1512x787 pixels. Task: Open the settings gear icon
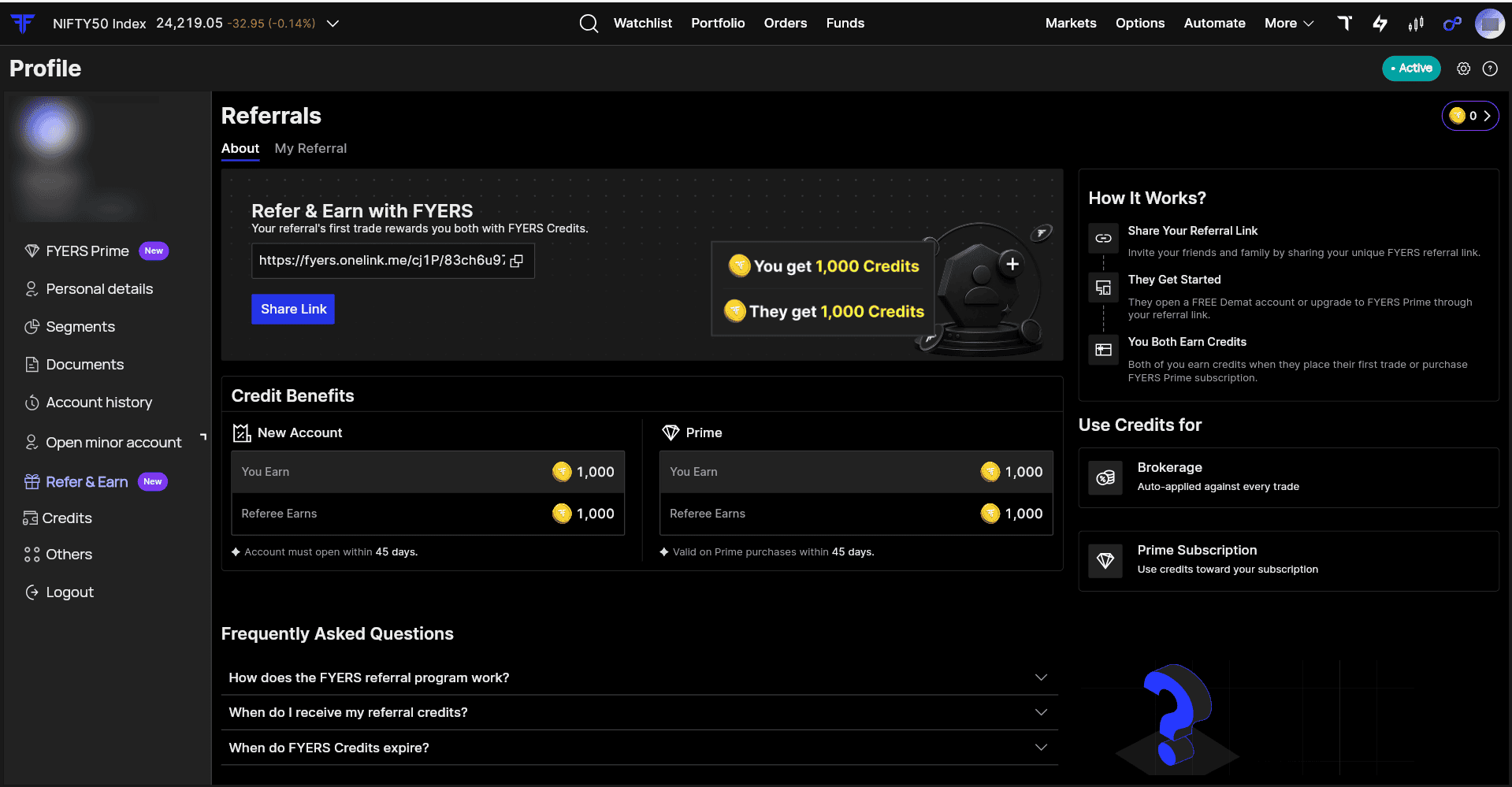coord(1463,69)
